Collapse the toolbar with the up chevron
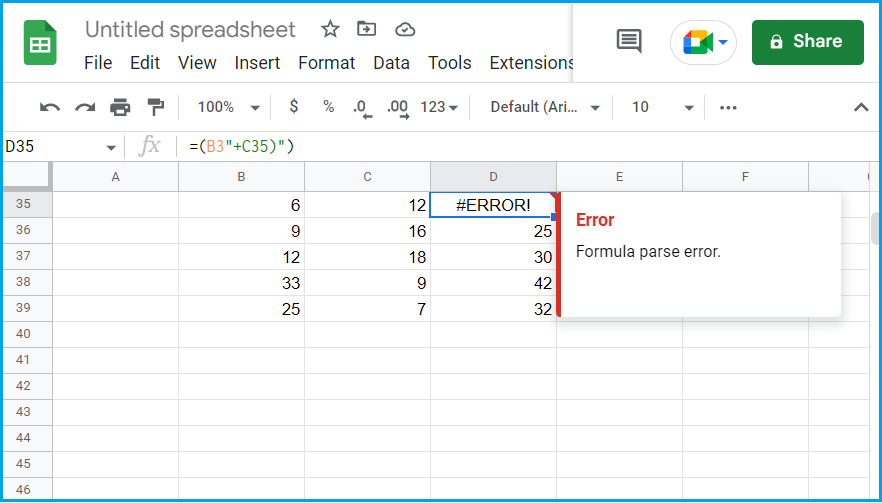This screenshot has width=882, height=503. (x=860, y=107)
